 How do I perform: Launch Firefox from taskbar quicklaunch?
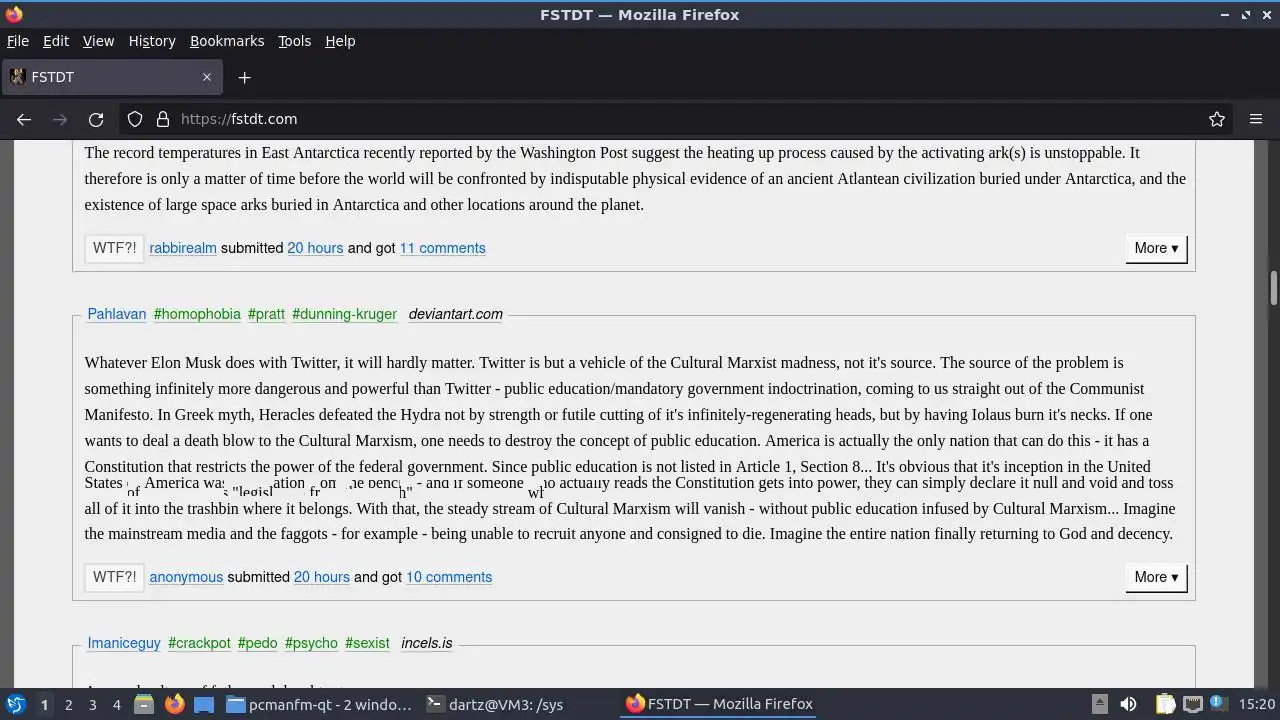pyautogui.click(x=174, y=704)
